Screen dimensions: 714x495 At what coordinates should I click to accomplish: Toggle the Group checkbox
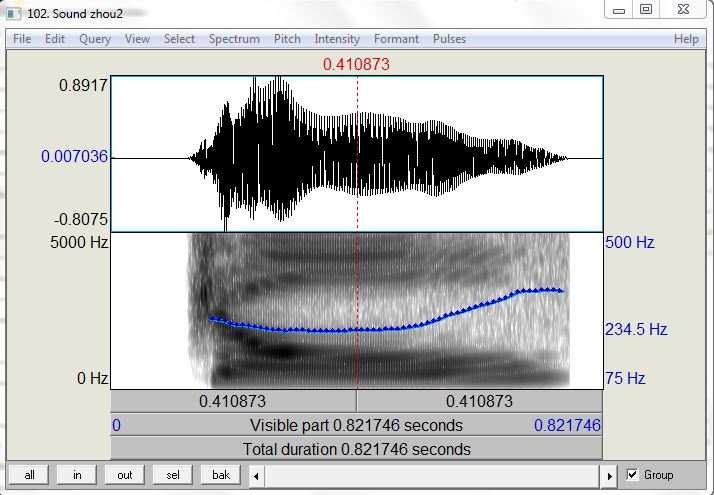click(632, 475)
